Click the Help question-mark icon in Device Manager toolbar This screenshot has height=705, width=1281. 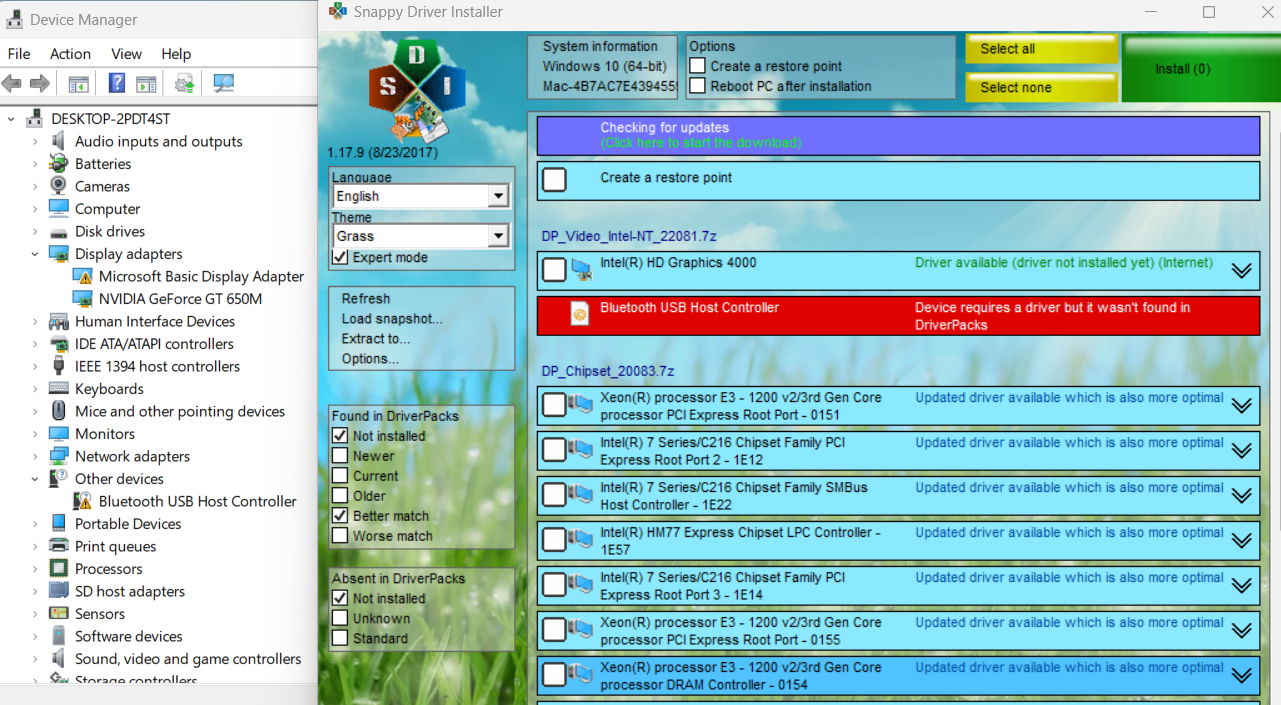[x=117, y=84]
